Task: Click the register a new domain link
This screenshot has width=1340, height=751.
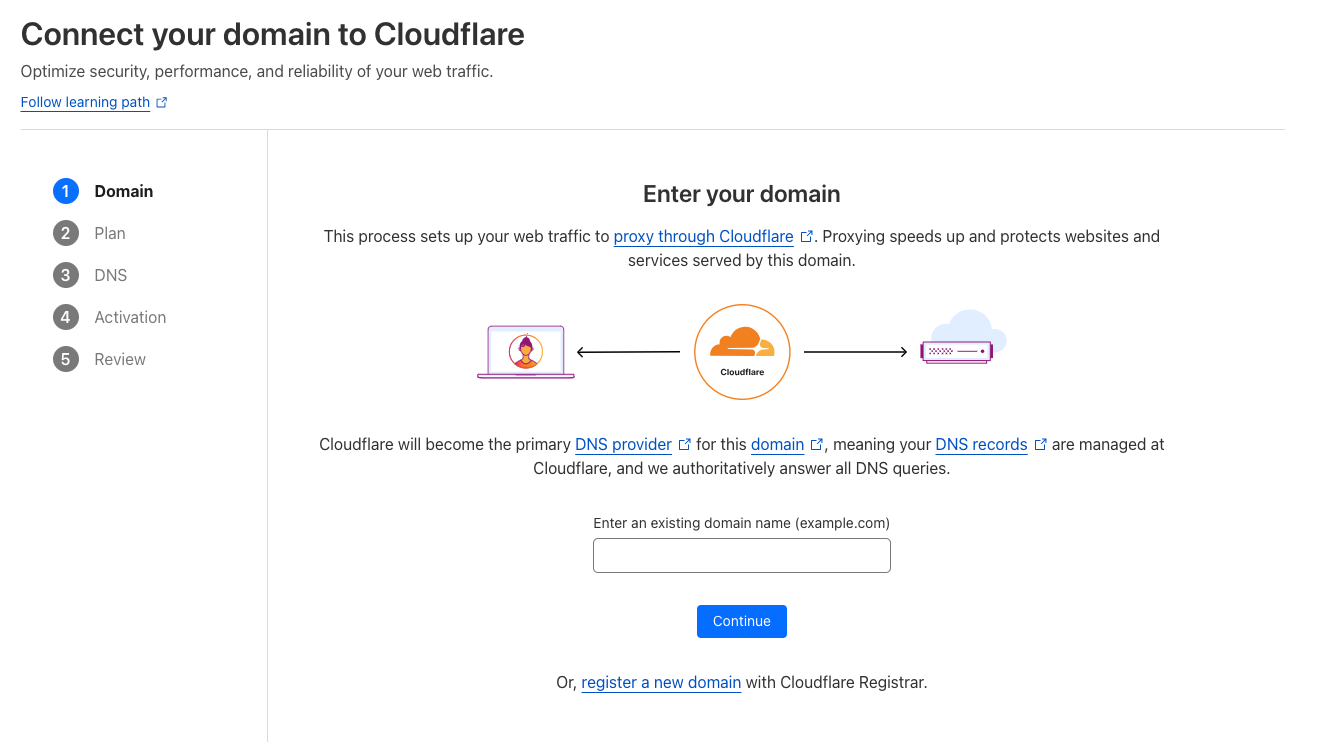Action: coord(661,683)
